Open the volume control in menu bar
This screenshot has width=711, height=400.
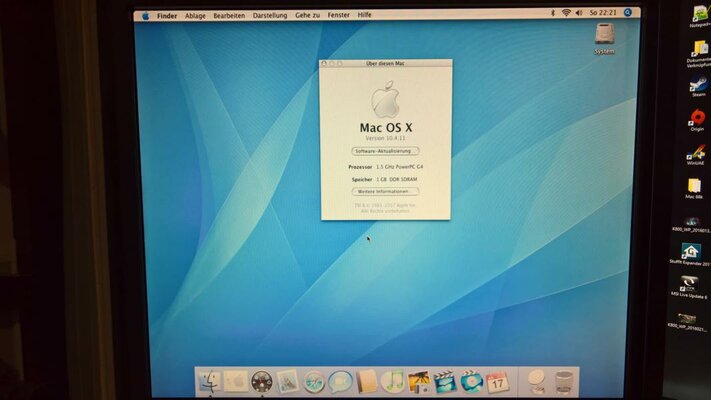[x=580, y=13]
